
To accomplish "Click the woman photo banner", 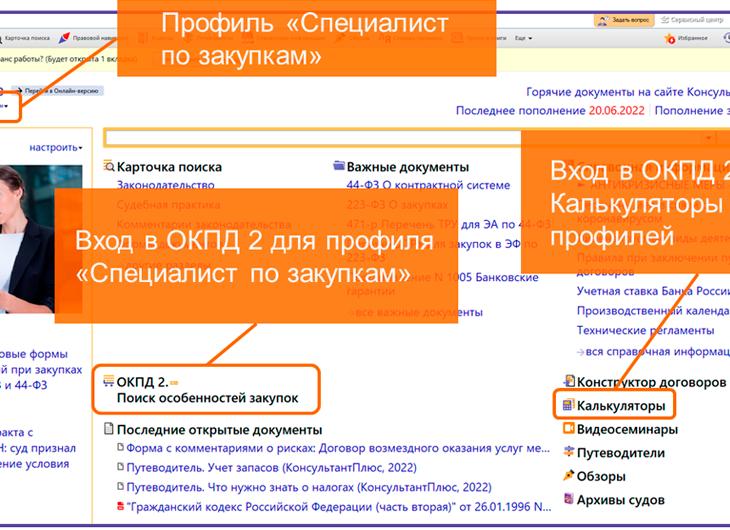I will click(x=41, y=238).
